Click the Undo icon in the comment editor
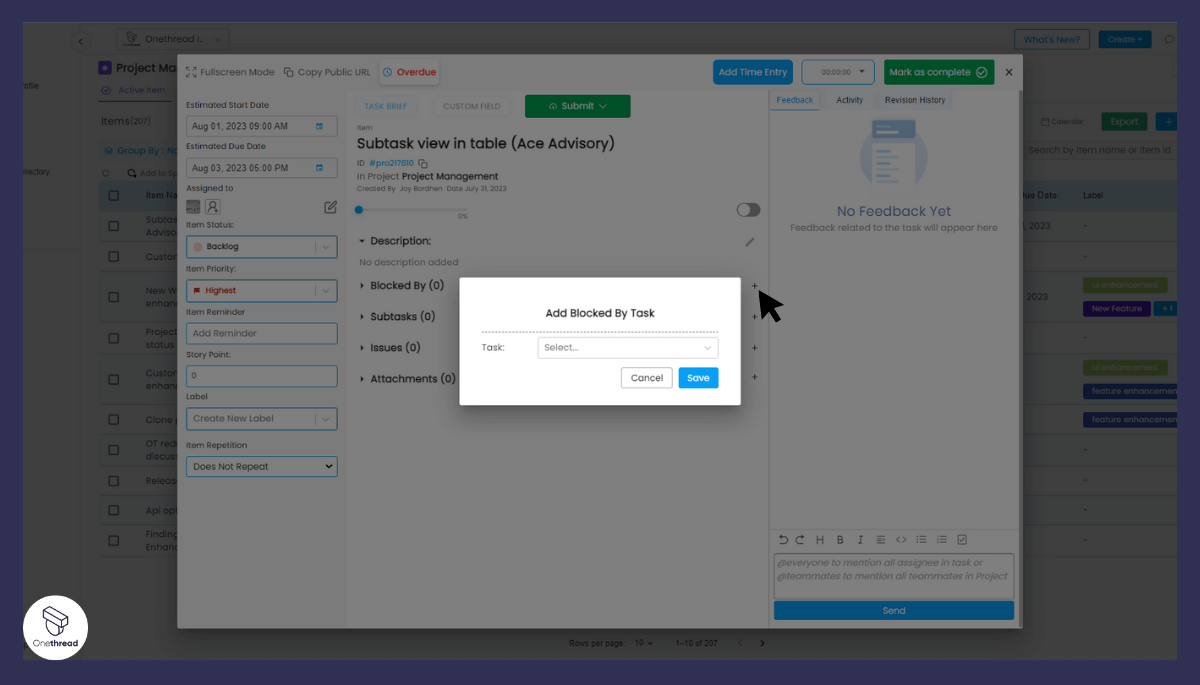The width and height of the screenshot is (1200, 685). pos(784,539)
